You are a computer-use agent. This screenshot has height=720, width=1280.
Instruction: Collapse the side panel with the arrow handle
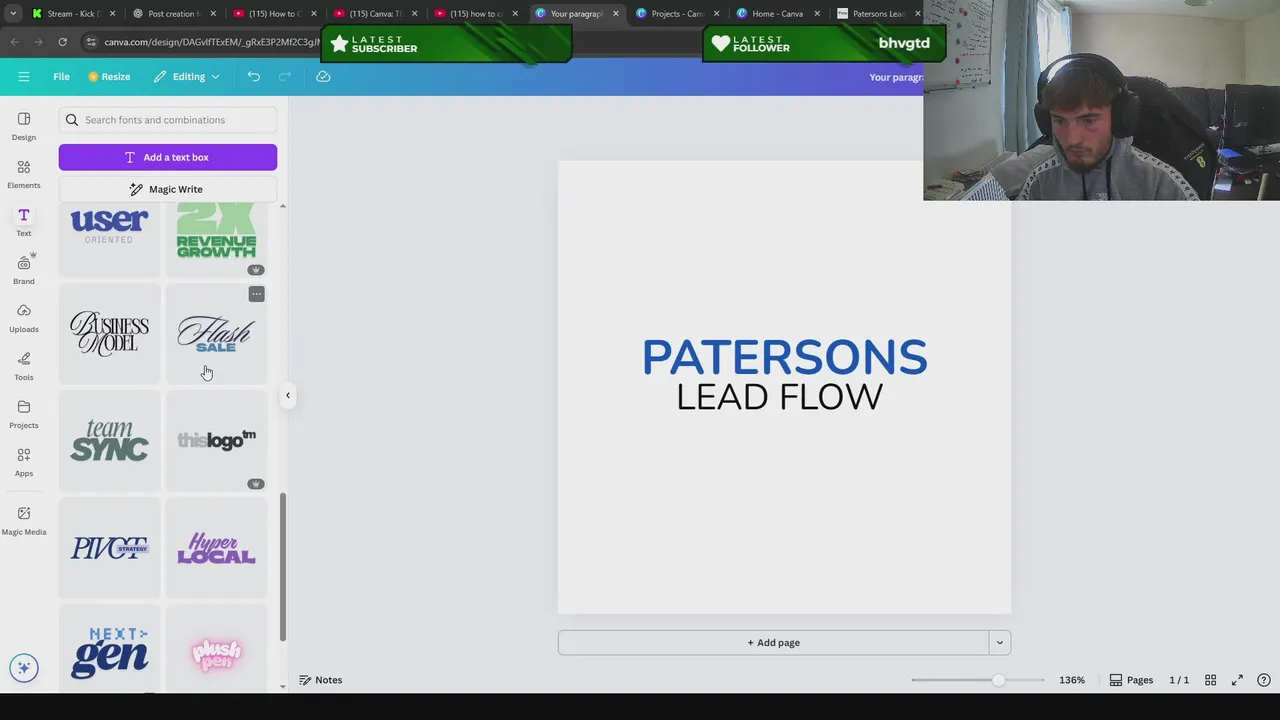[288, 395]
